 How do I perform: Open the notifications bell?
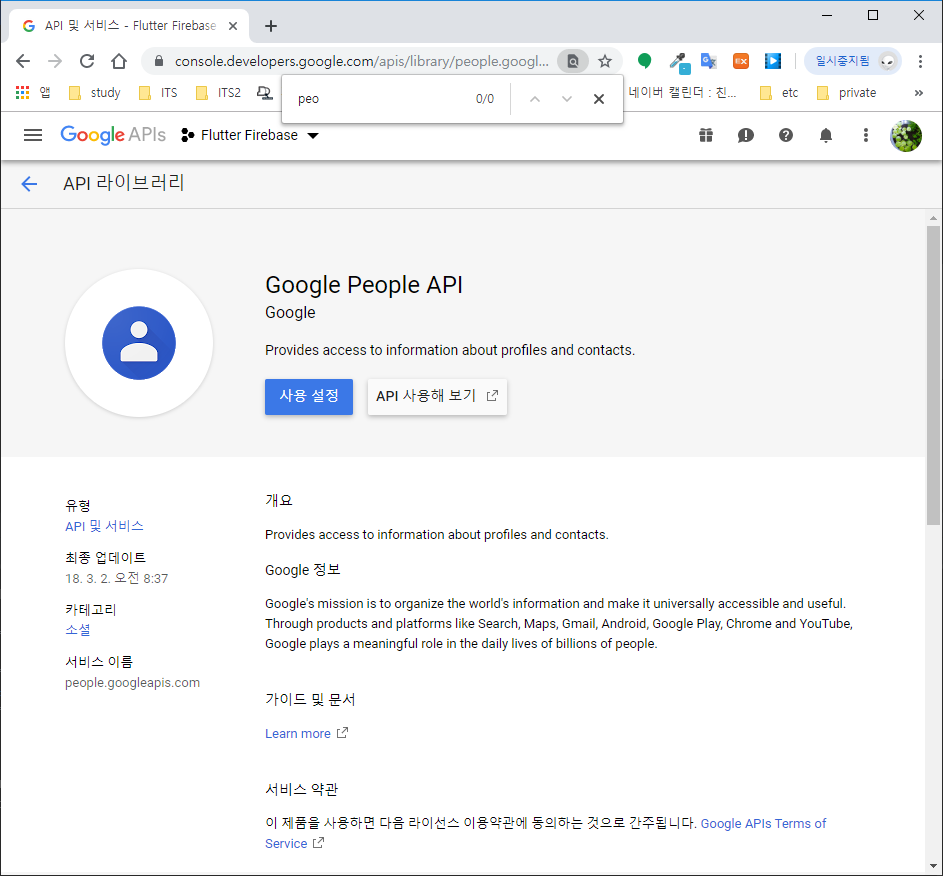click(x=826, y=135)
